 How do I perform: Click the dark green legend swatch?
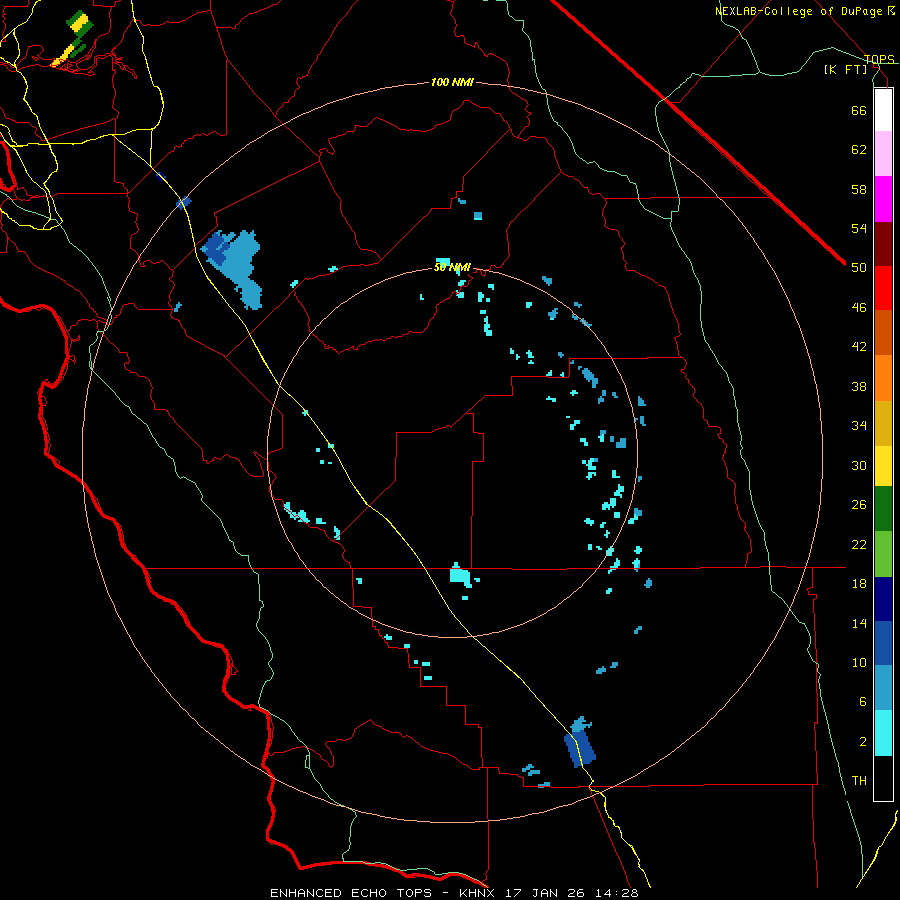coord(883,509)
